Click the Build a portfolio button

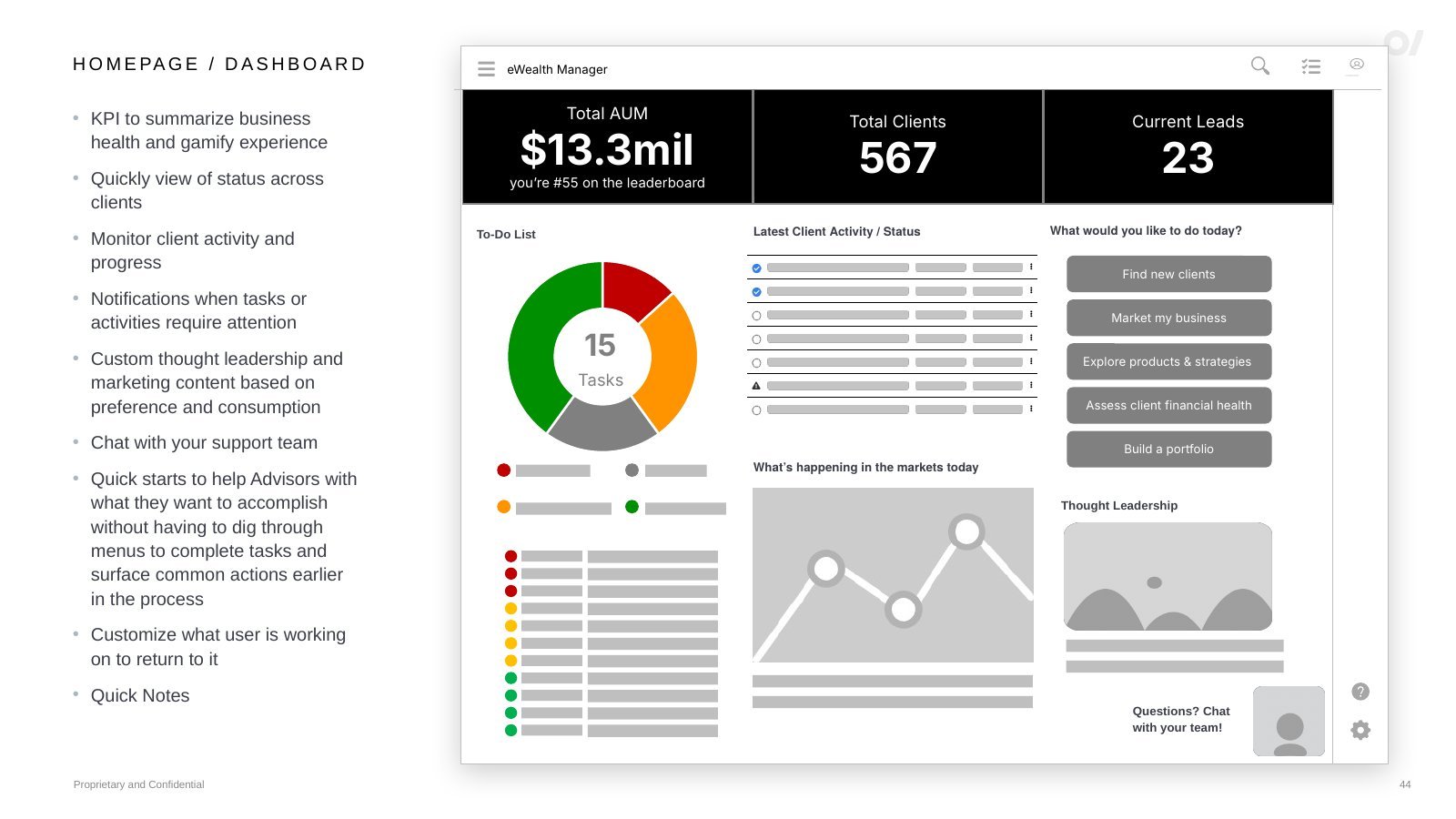coord(1168,449)
